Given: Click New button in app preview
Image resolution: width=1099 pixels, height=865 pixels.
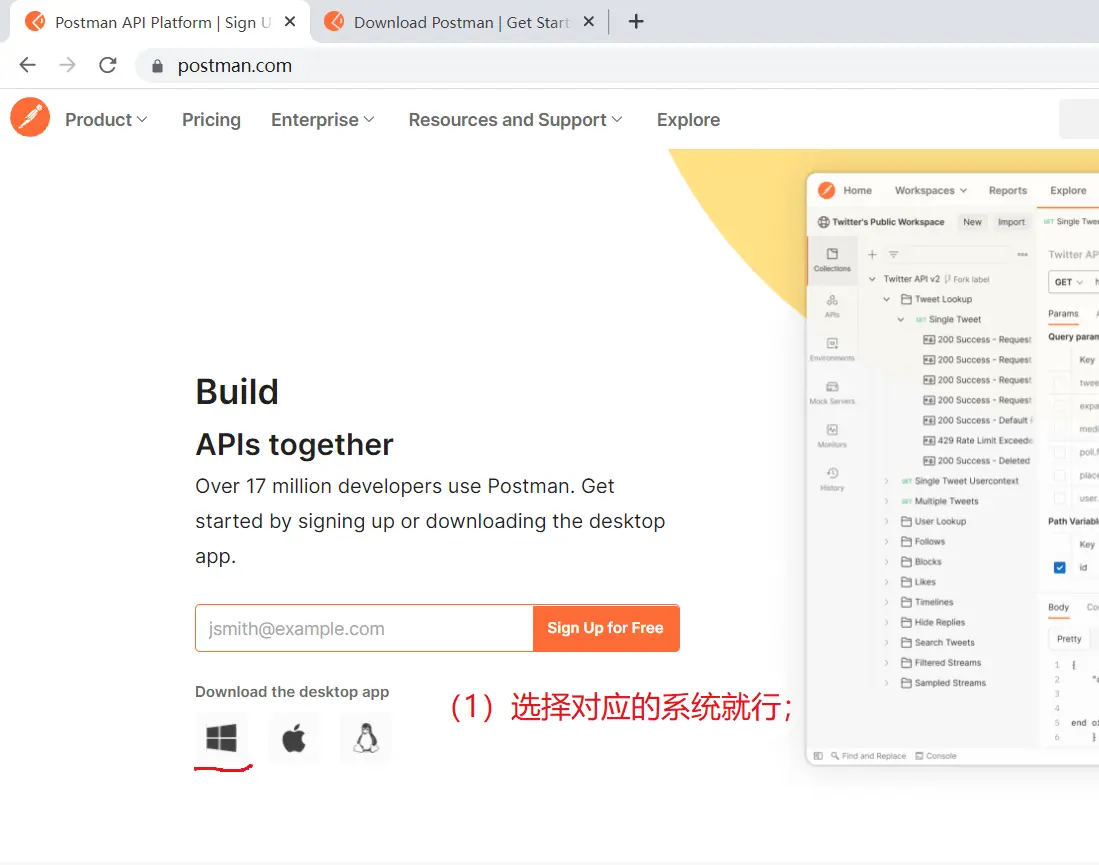Looking at the screenshot, I should click(972, 222).
